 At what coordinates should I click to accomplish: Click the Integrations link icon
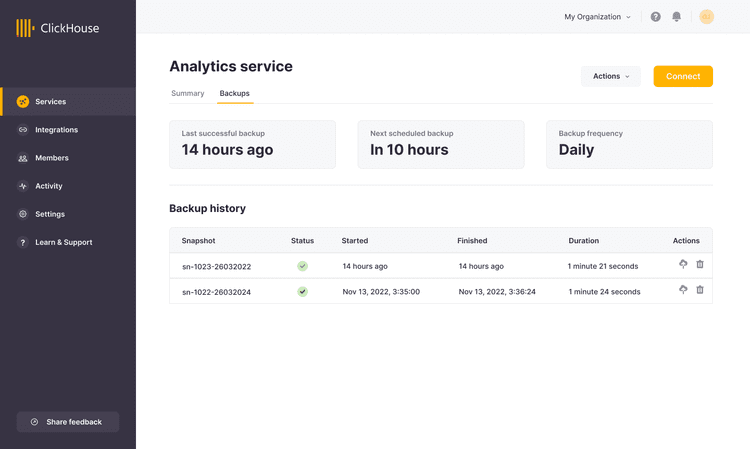(22, 130)
